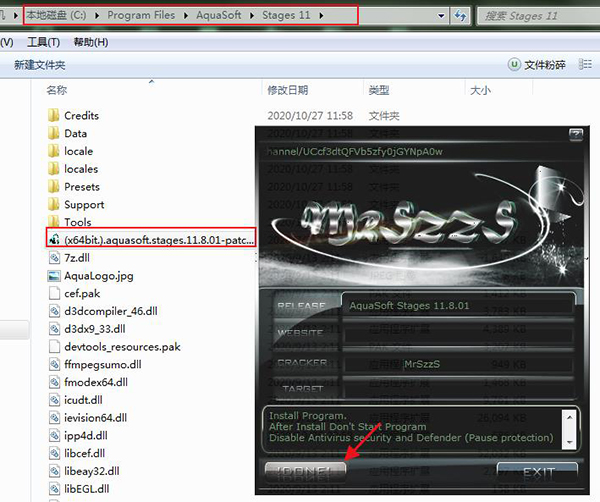Click the EXIT button in patcher
This screenshot has height=502, width=600.
(x=537, y=473)
